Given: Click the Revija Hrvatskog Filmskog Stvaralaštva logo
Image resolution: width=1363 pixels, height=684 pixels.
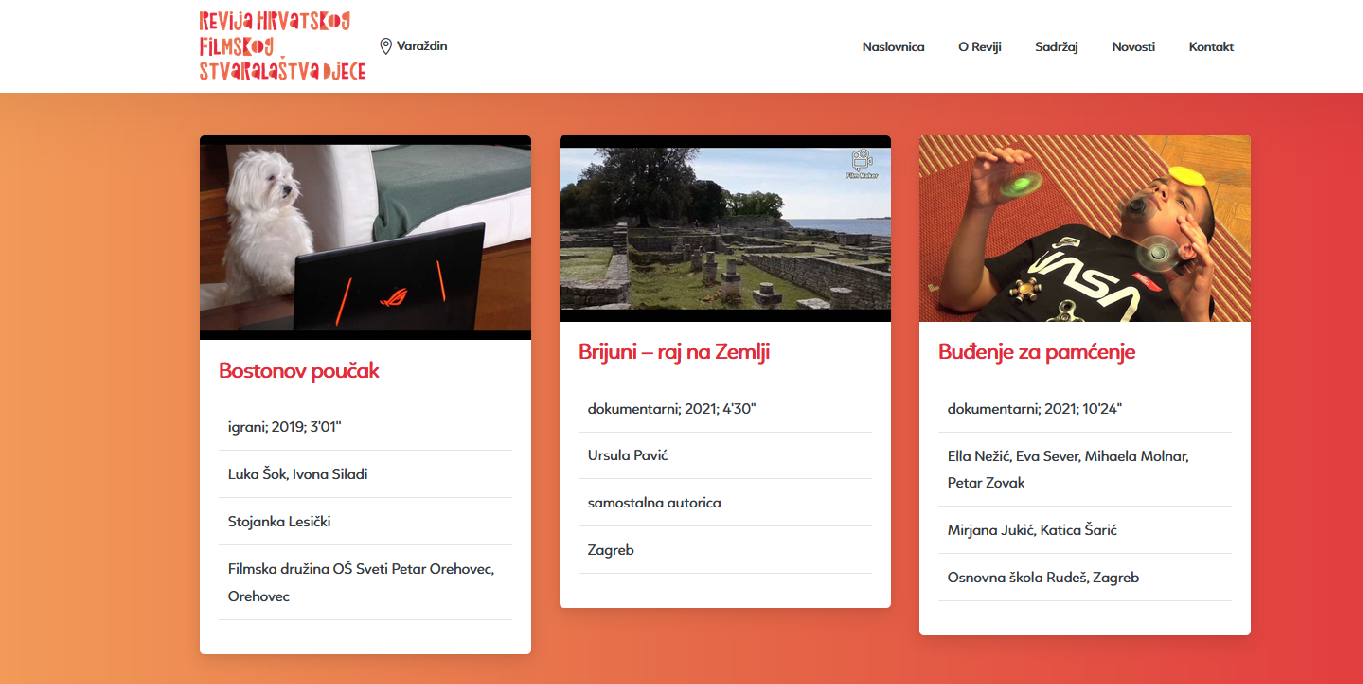Looking at the screenshot, I should coord(282,46).
